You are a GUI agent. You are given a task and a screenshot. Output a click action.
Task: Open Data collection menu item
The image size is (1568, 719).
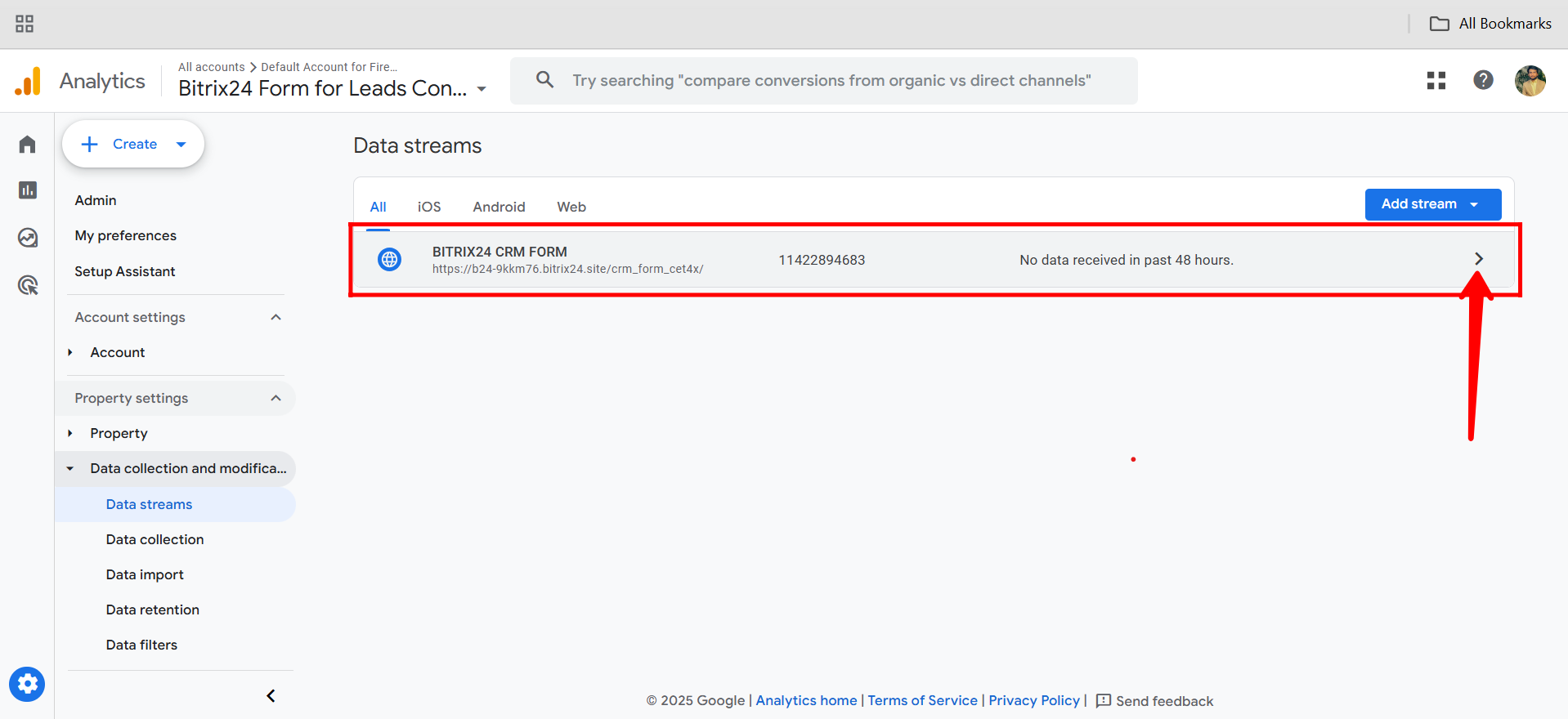pyautogui.click(x=155, y=539)
